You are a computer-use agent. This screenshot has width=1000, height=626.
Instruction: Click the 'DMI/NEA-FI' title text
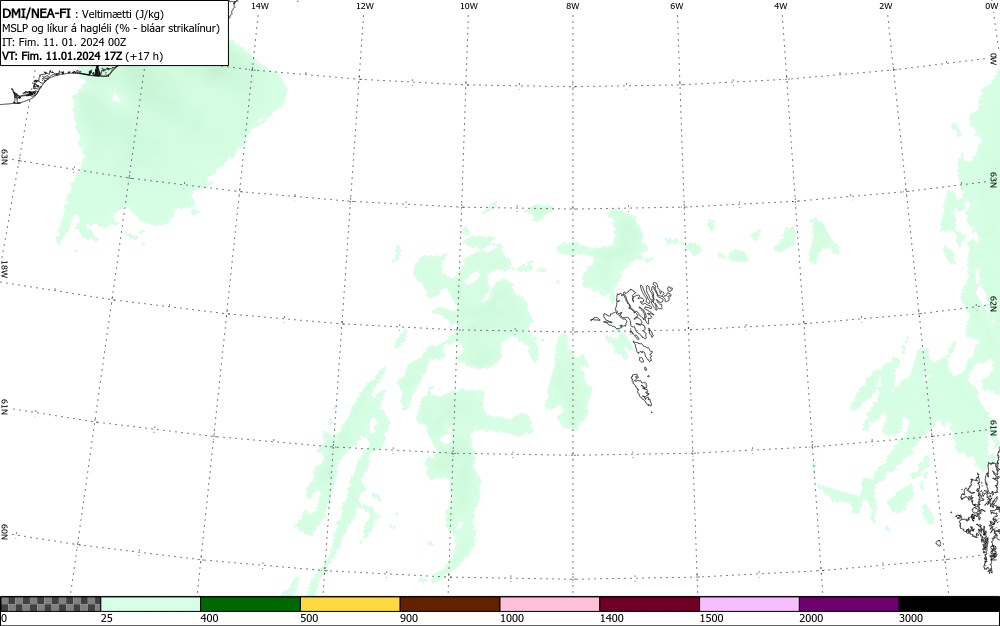[x=36, y=13]
